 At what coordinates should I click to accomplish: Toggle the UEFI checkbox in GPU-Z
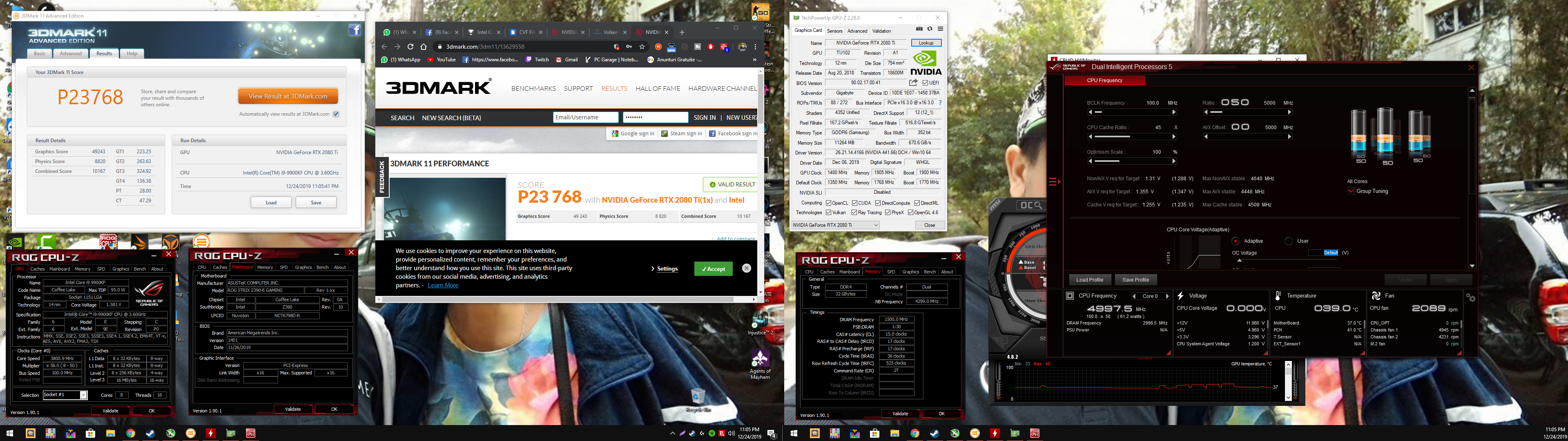(925, 83)
